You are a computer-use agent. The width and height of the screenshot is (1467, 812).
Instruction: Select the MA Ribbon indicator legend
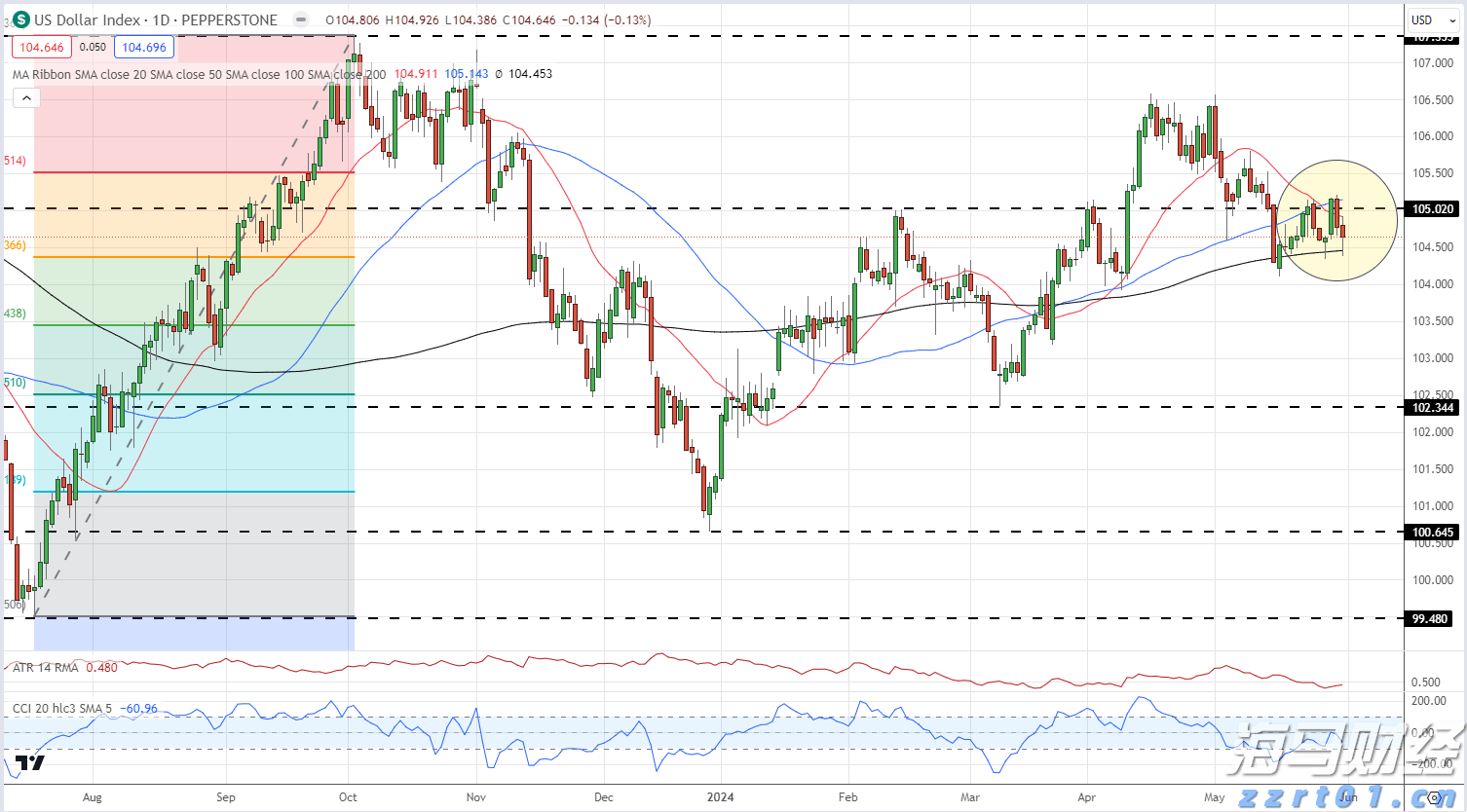click(x=199, y=74)
